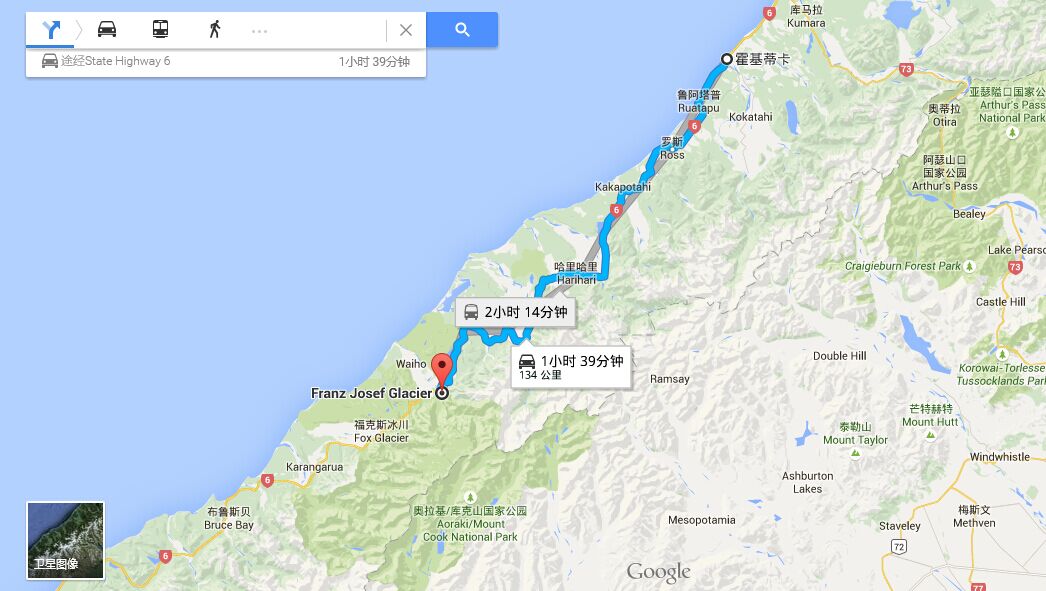Click the highway 73 shield near Kumara

pyautogui.click(x=906, y=69)
